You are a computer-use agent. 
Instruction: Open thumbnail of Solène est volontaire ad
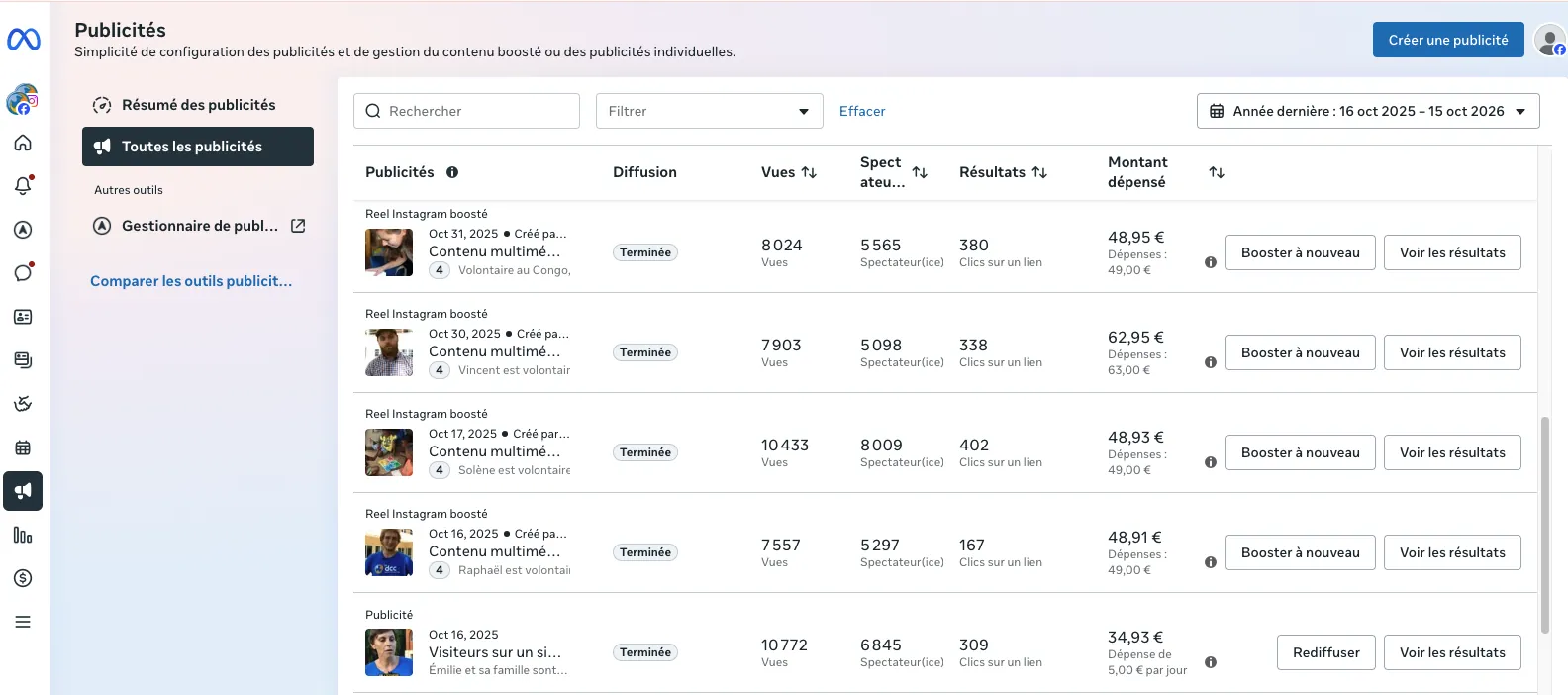coord(389,452)
